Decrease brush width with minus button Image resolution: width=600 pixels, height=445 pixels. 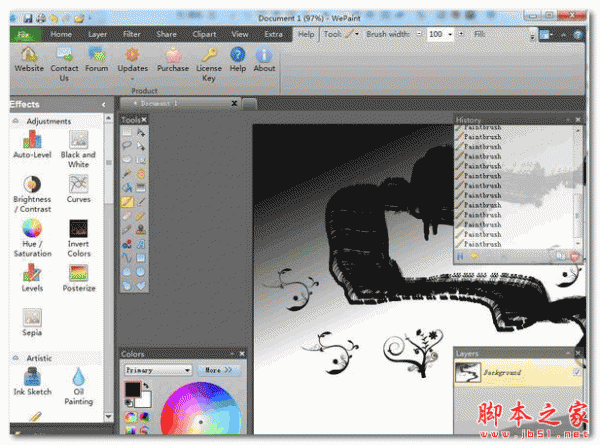[x=419, y=34]
